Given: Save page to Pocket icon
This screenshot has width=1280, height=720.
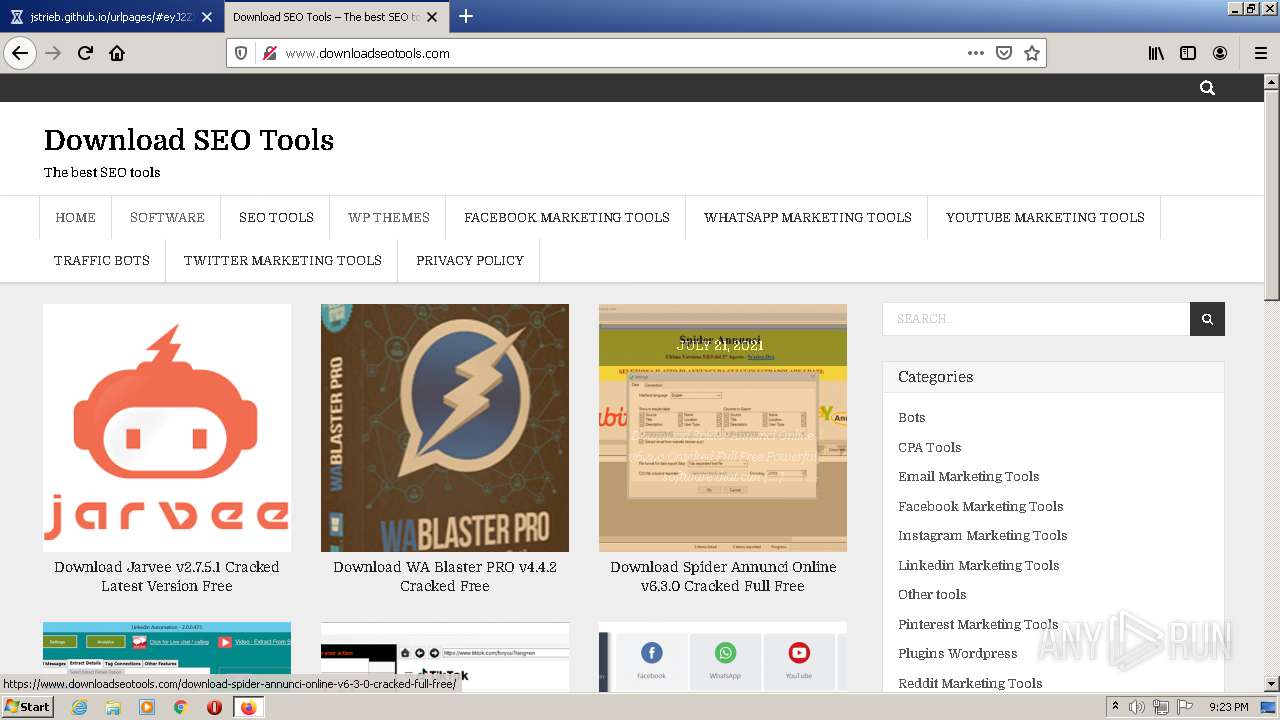Looking at the screenshot, I should (x=1004, y=53).
